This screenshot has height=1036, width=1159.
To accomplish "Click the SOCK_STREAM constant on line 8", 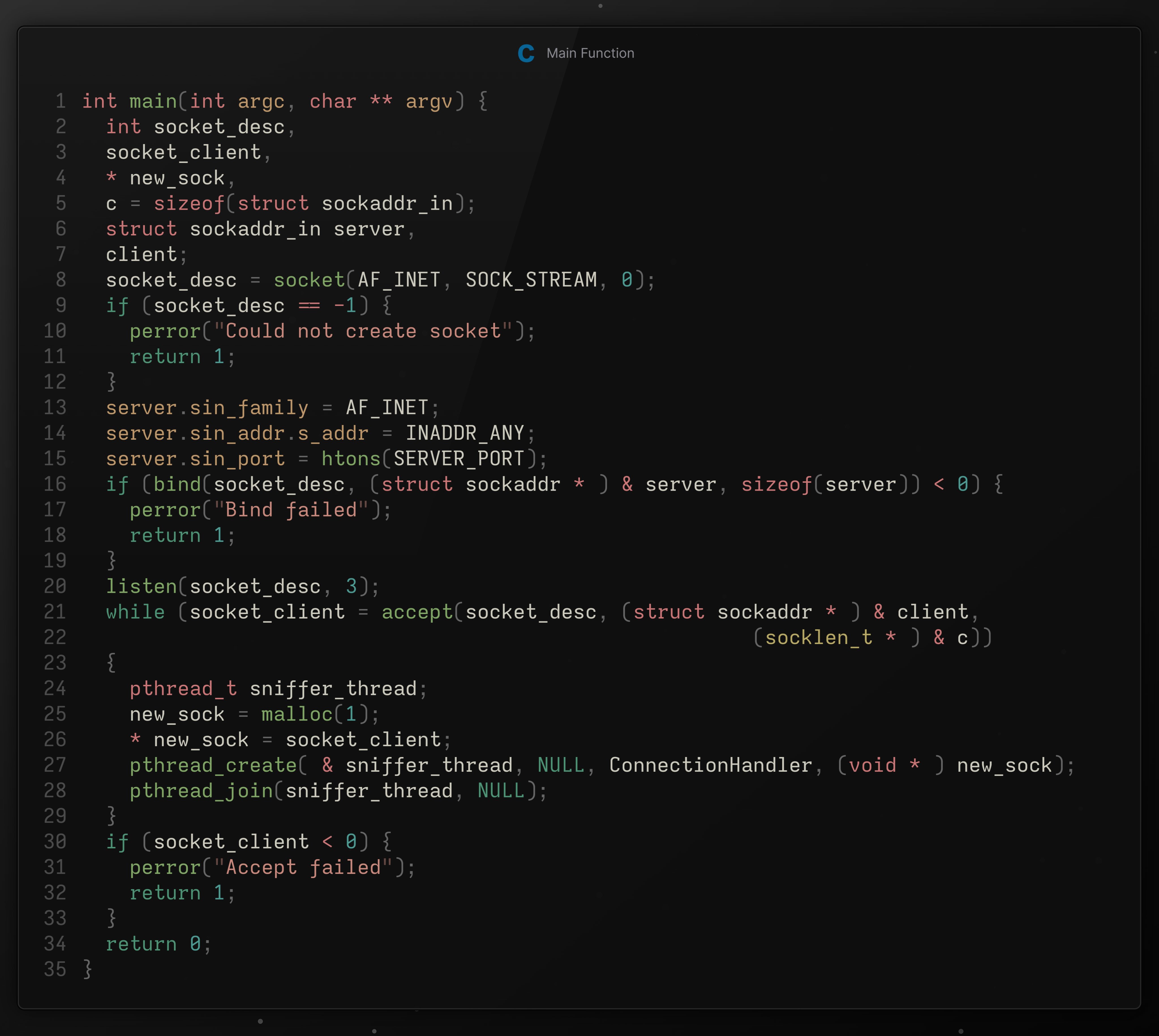I will point(531,280).
